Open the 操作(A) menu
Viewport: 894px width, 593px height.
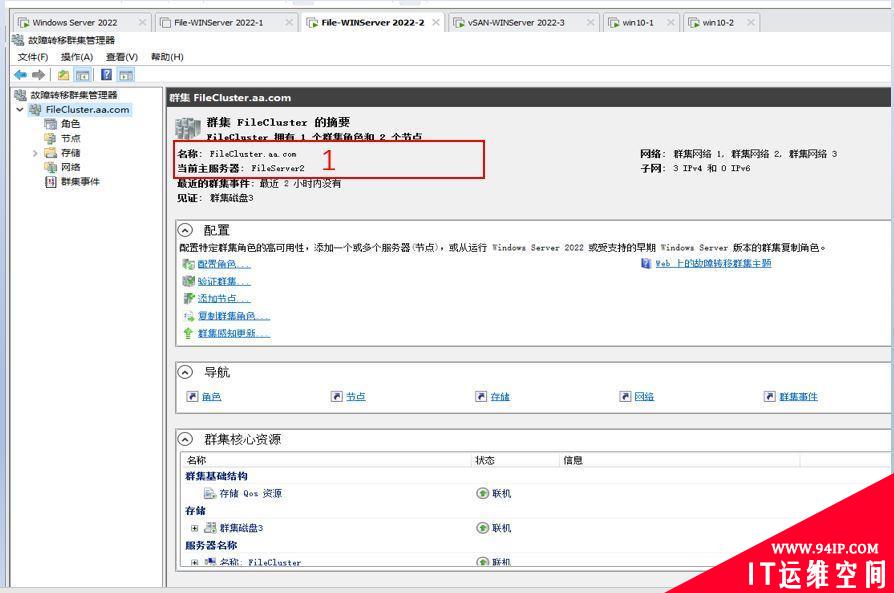coord(77,57)
